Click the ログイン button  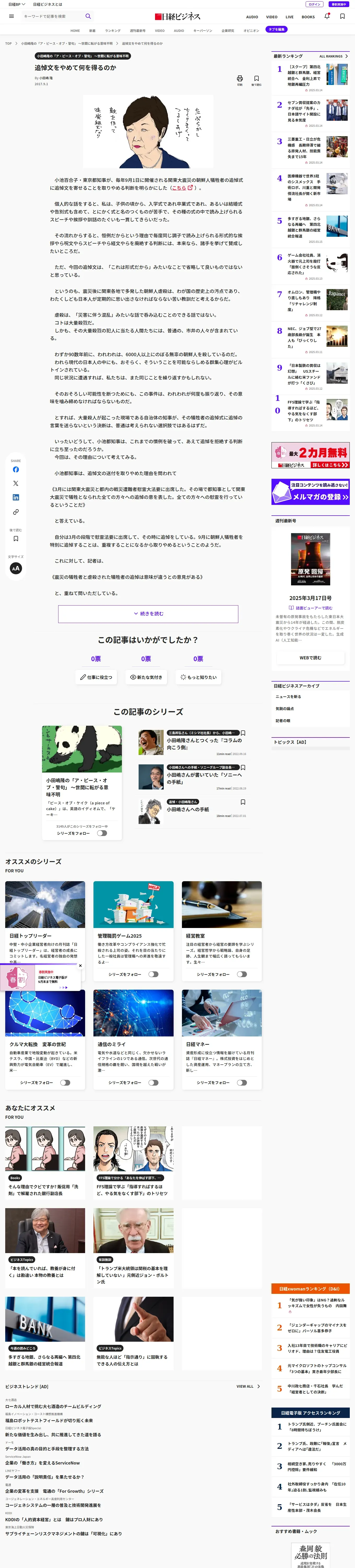(x=314, y=4)
